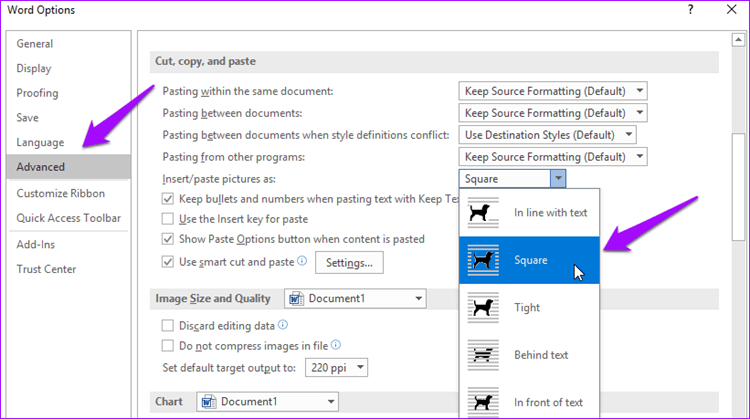Click Insert/paste pictures as label

point(219,179)
